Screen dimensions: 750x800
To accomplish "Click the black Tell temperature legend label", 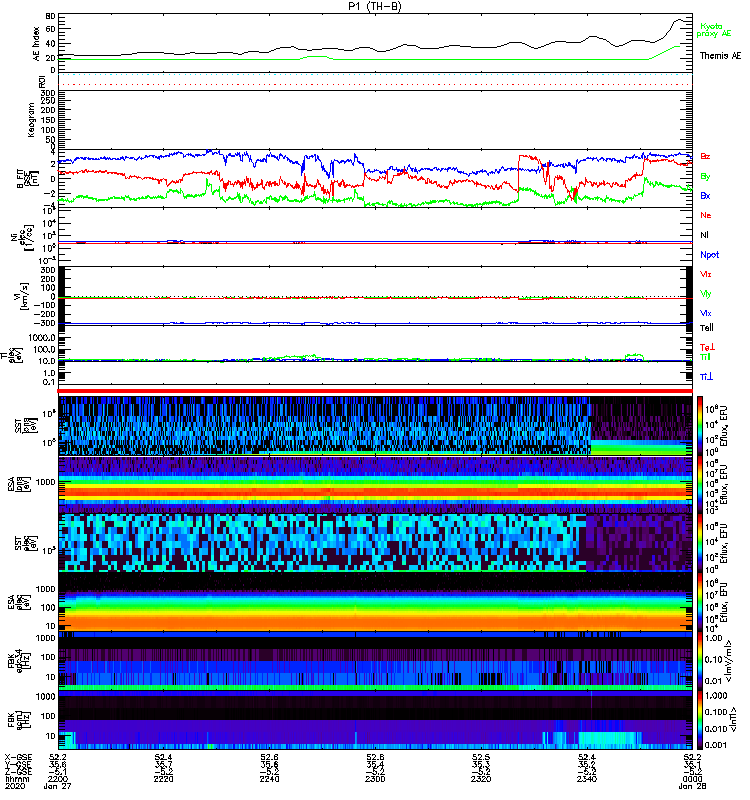I will tap(707, 328).
